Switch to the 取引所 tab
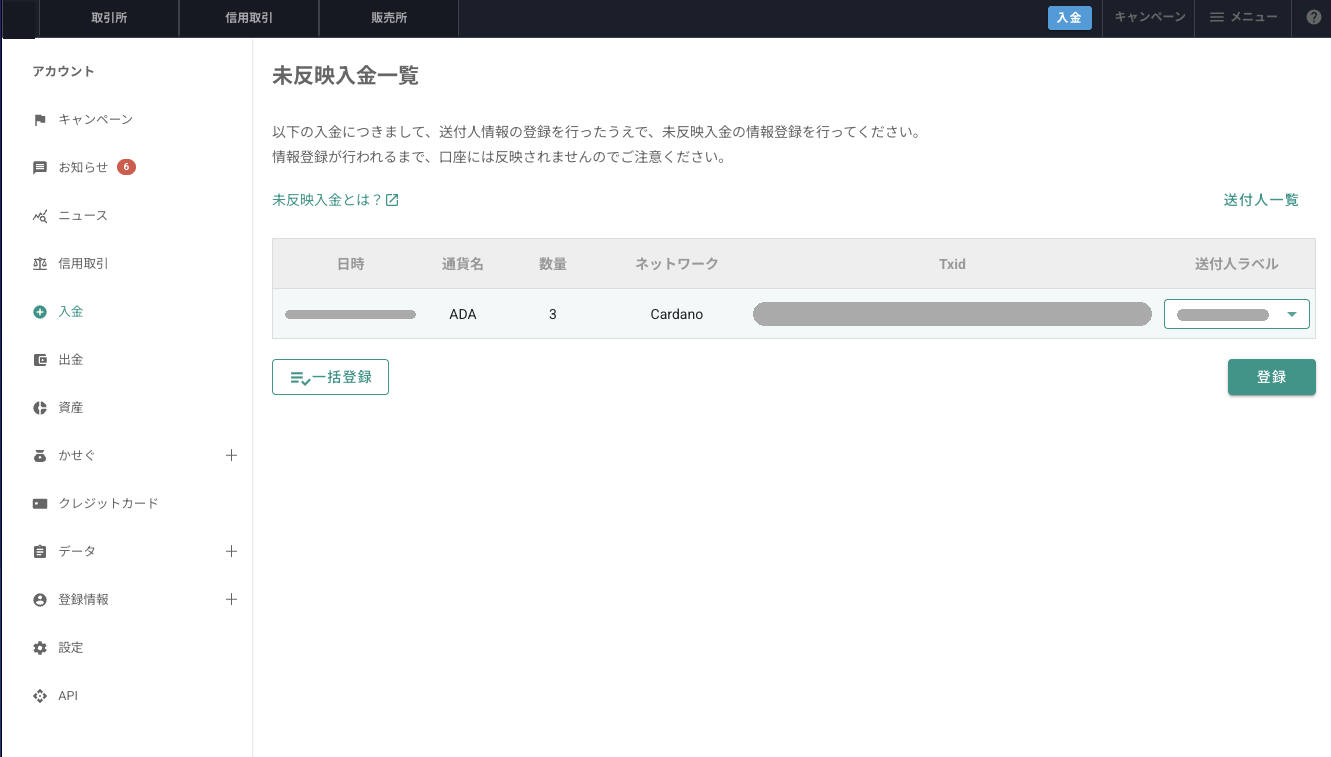This screenshot has height=757, width=1331. [109, 18]
